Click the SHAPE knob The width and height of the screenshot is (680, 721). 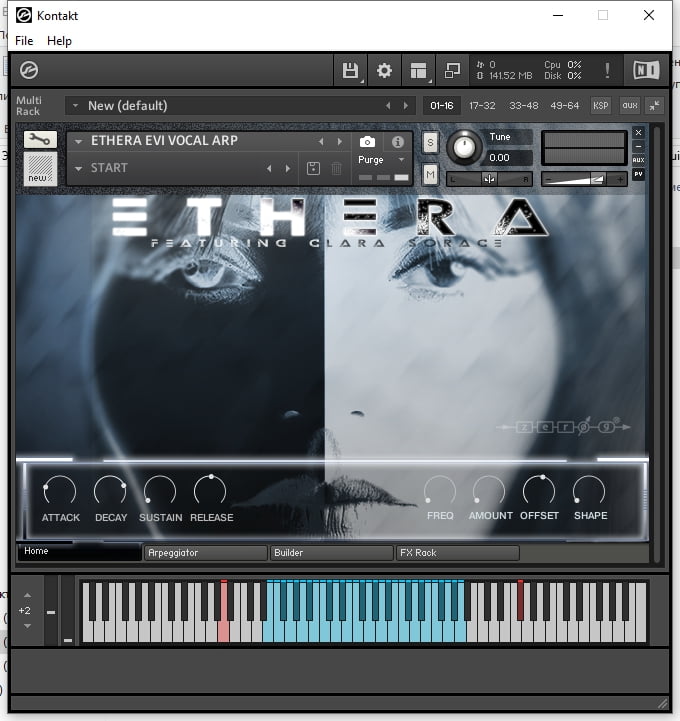(589, 491)
